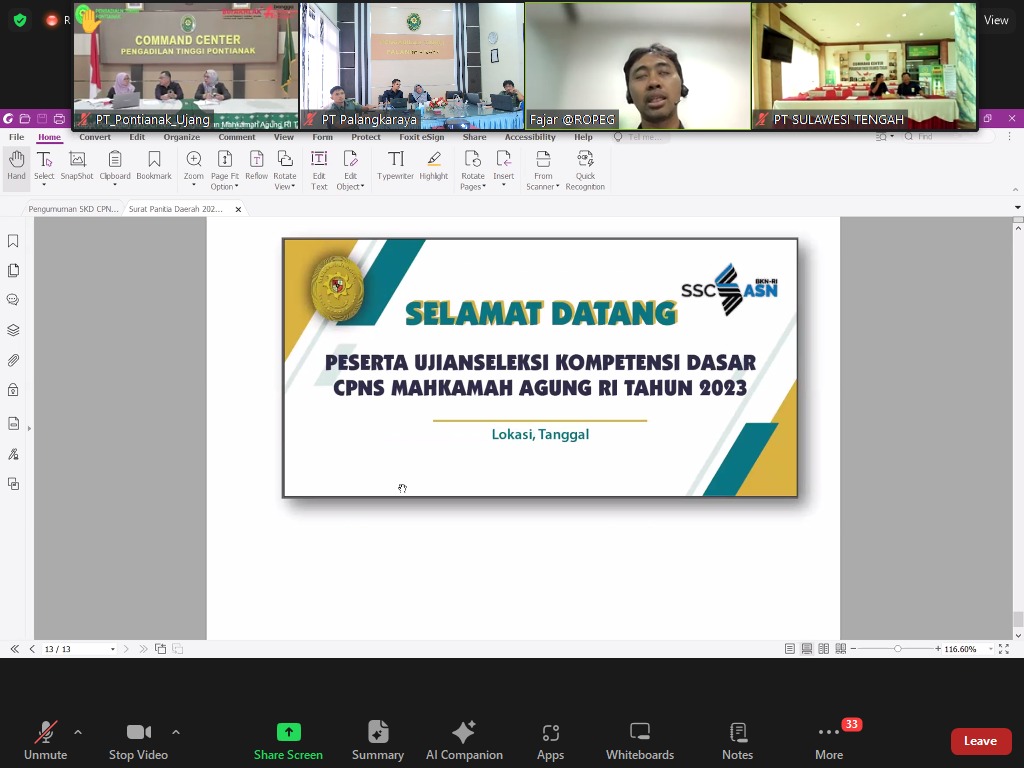Screen dimensions: 1024x768
Task: Leave the Zoom meeting
Action: click(980, 741)
